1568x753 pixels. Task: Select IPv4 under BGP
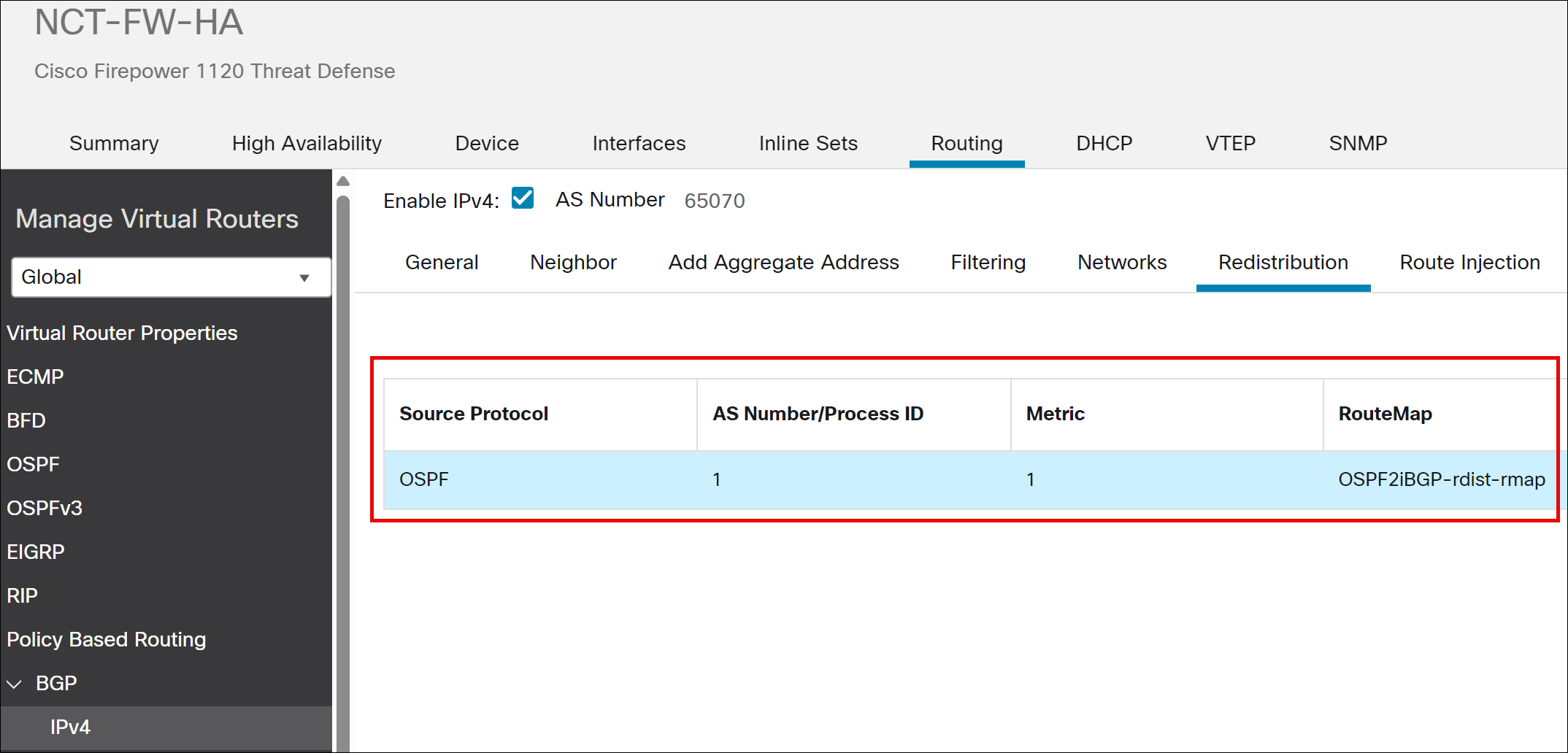(x=70, y=727)
